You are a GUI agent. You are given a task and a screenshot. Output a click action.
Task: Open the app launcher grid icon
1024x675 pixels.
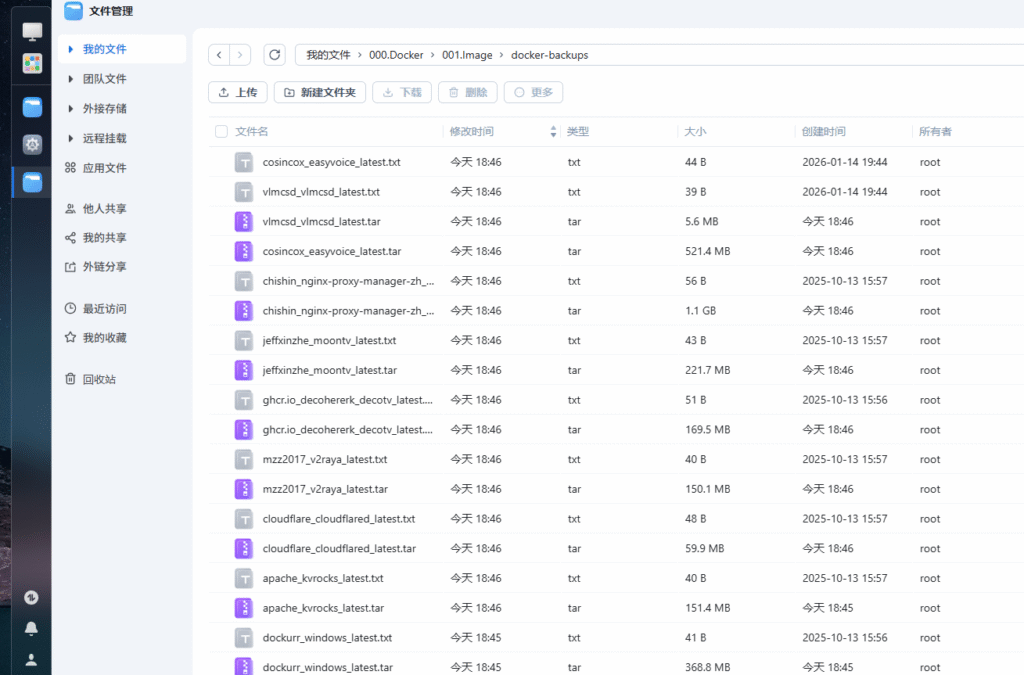point(32,63)
